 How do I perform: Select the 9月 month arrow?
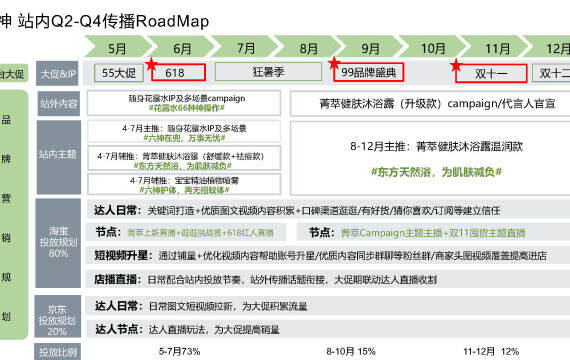coord(370,46)
